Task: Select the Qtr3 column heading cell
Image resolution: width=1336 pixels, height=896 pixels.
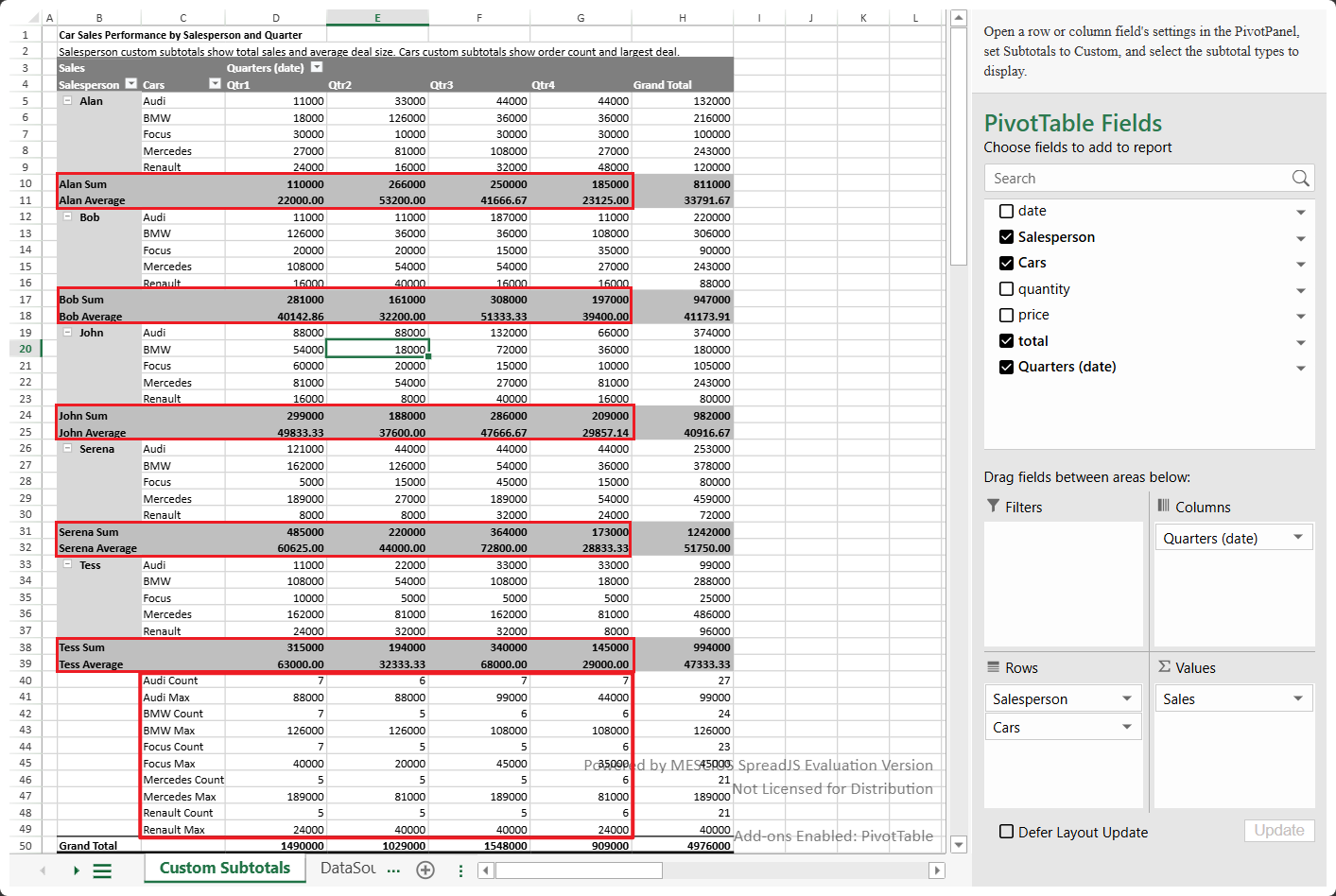Action: coord(479,84)
